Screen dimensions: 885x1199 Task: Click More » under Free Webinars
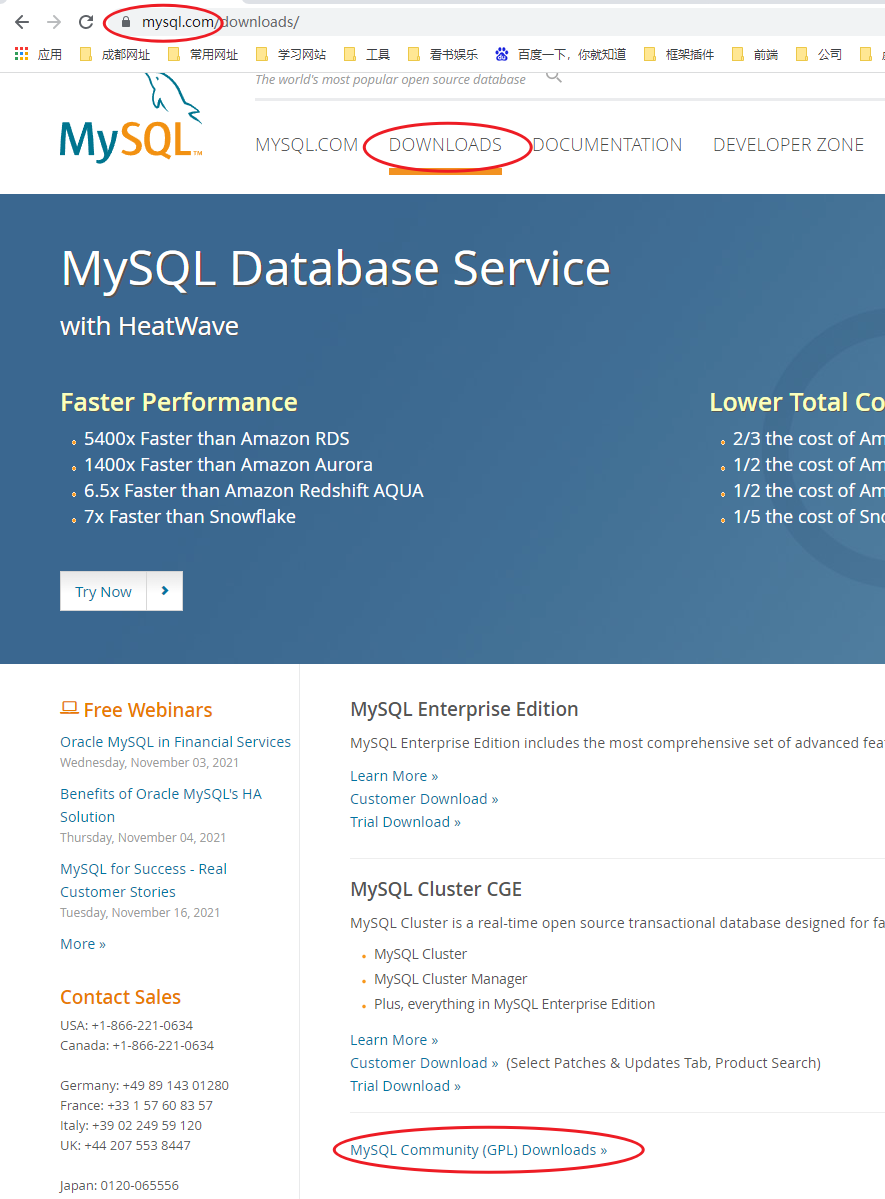(x=83, y=944)
